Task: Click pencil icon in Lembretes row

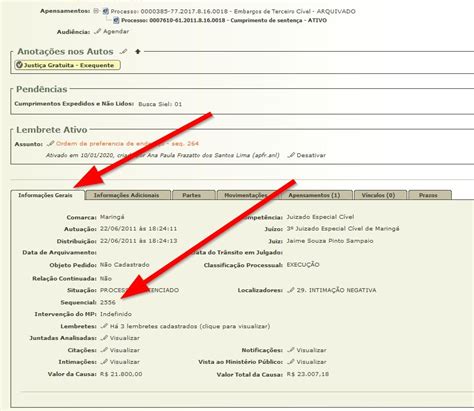Action: pyautogui.click(x=104, y=326)
